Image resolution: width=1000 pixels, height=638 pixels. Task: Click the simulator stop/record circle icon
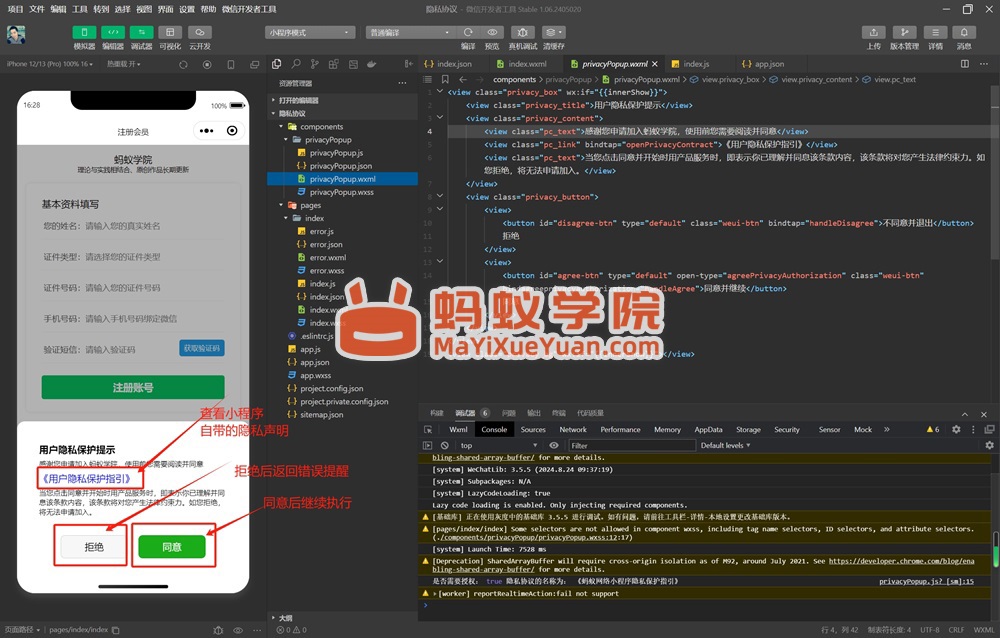(207, 64)
